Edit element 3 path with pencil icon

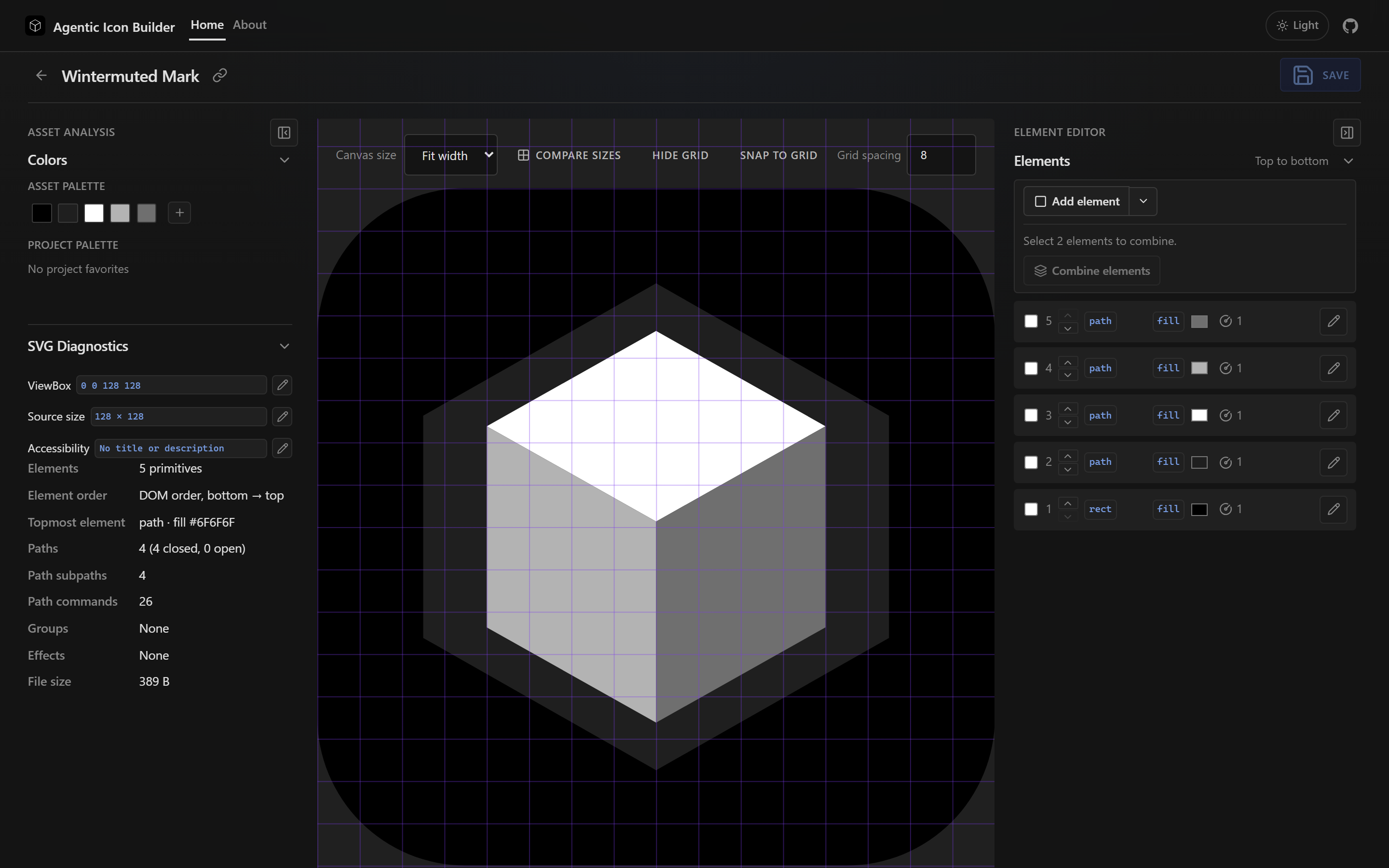(x=1334, y=415)
